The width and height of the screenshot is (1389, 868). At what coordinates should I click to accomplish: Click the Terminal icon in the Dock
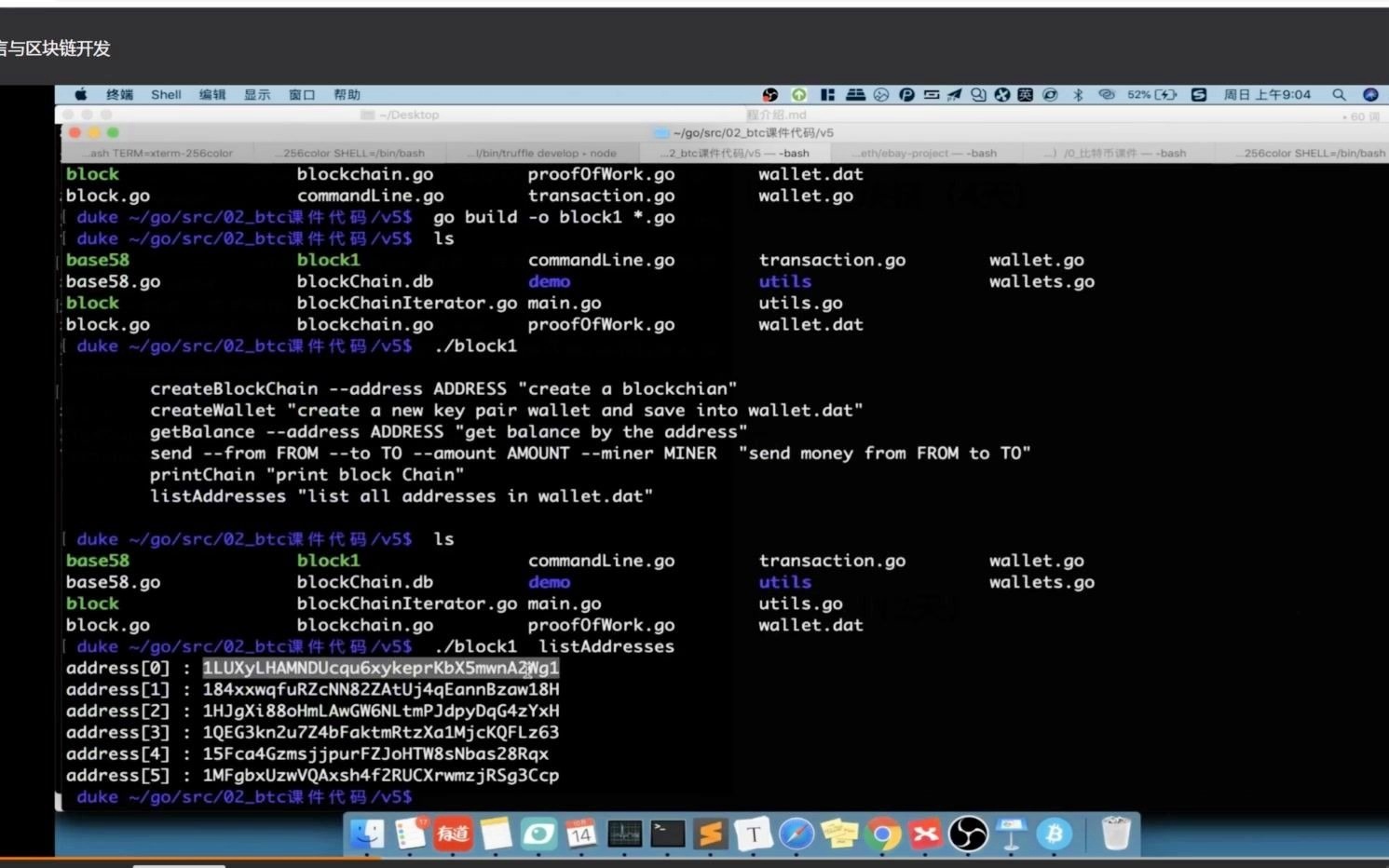point(667,834)
